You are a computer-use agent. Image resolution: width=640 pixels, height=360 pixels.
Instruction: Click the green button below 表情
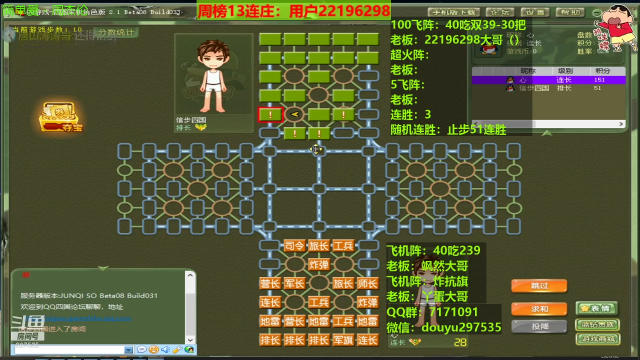[598, 324]
